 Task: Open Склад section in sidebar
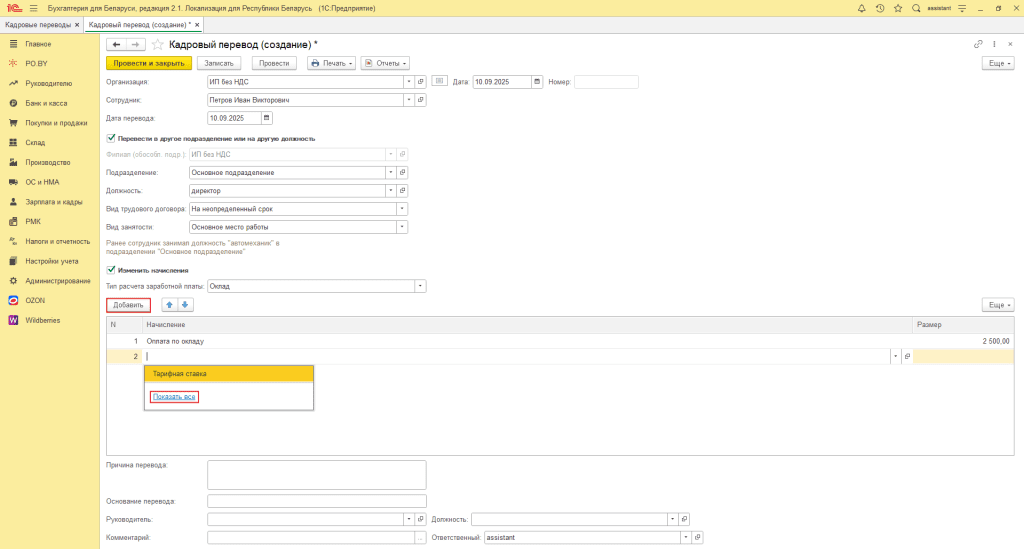(x=35, y=142)
